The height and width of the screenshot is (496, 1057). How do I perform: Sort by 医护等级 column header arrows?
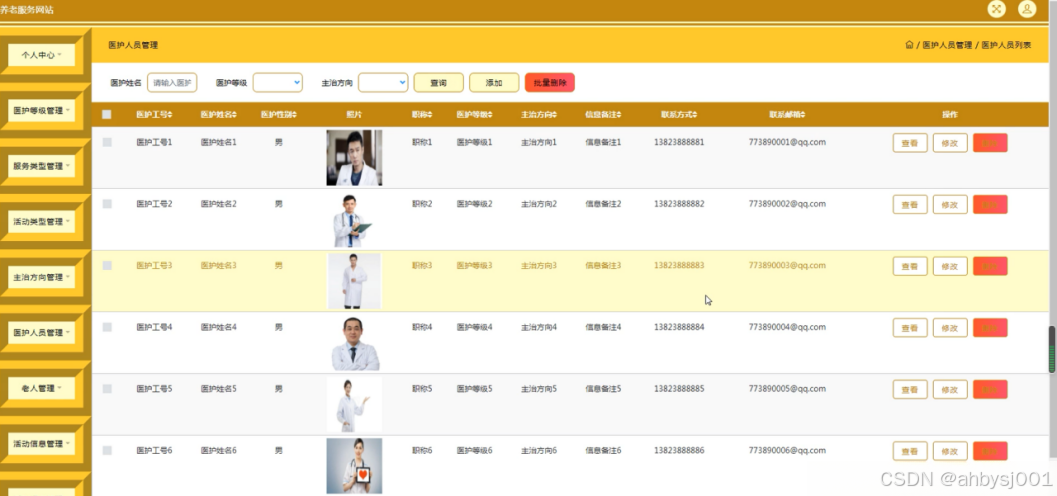point(491,115)
